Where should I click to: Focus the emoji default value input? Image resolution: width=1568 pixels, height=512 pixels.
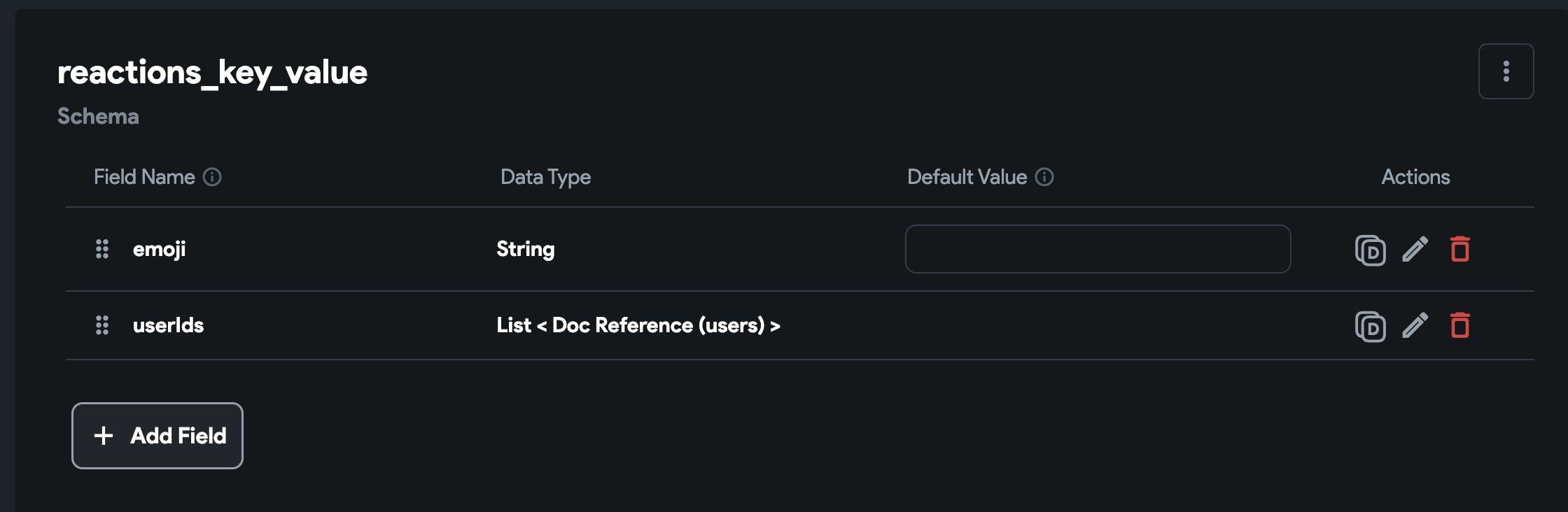coord(1098,249)
